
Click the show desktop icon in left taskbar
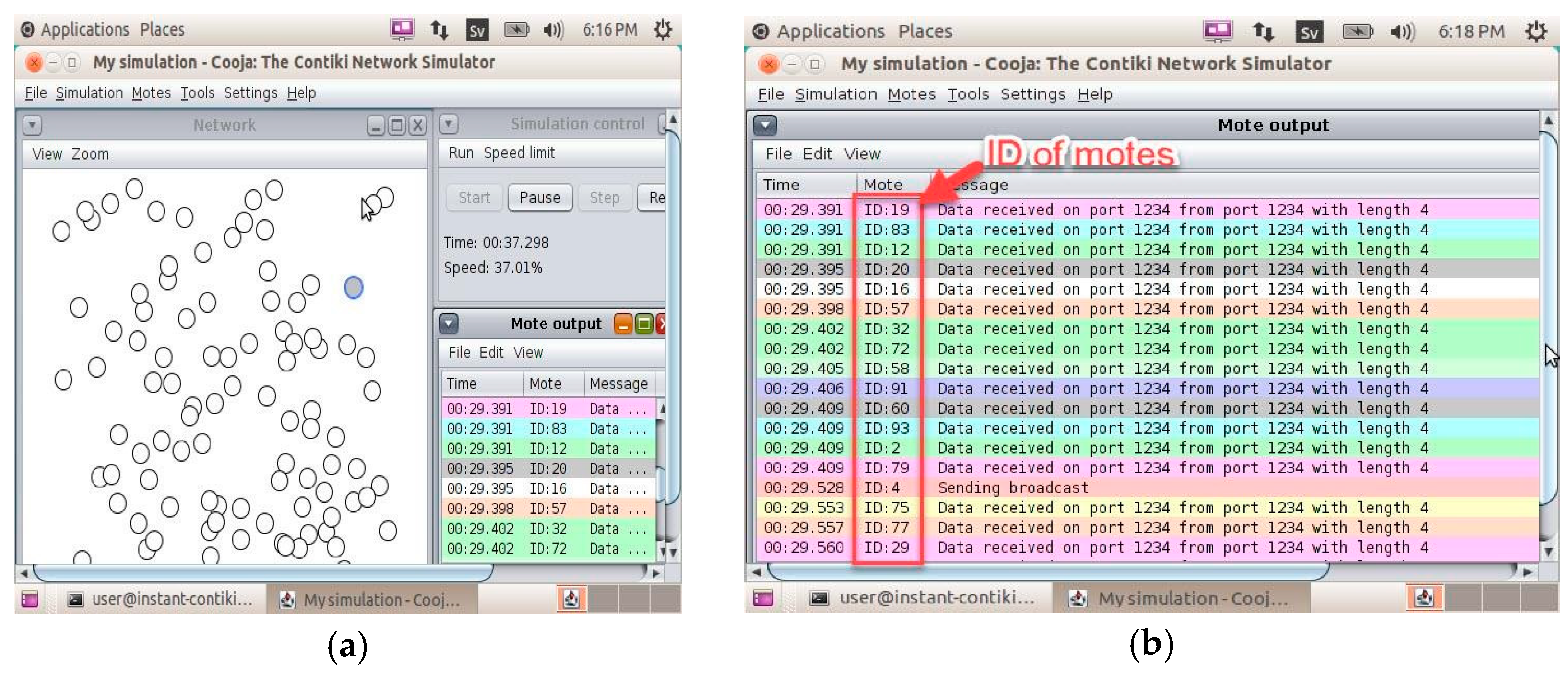(x=29, y=600)
